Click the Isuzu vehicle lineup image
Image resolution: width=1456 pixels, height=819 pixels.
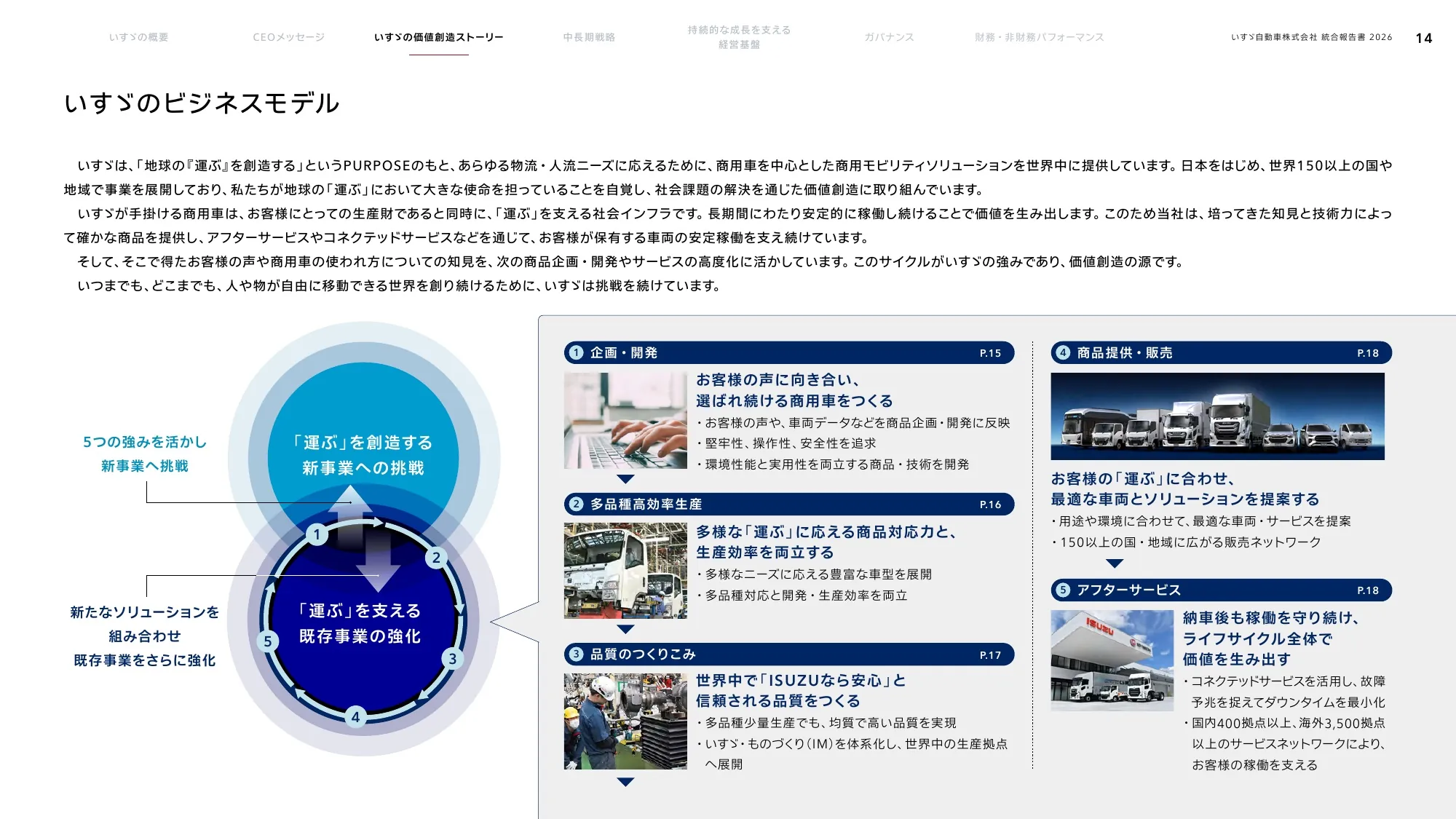click(x=1217, y=416)
